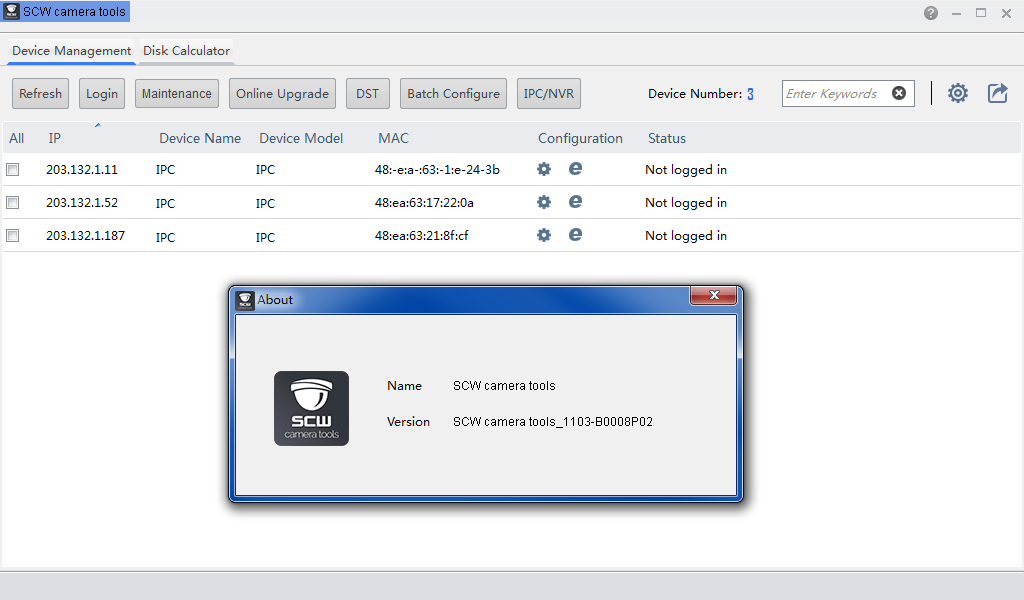Click the Refresh button
1024x600 pixels.
click(x=40, y=93)
